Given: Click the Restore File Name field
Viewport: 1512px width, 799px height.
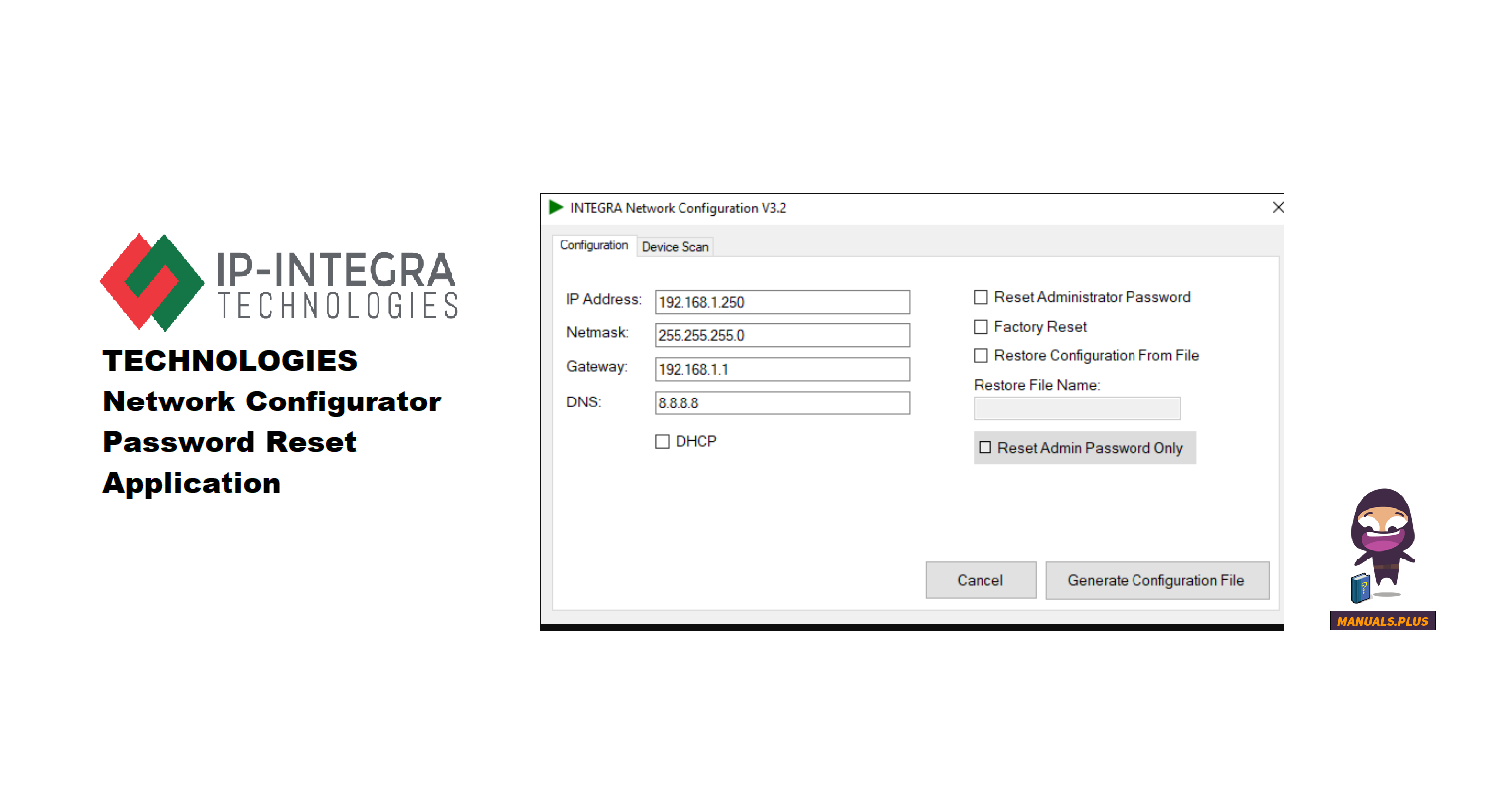Looking at the screenshot, I should point(1077,408).
